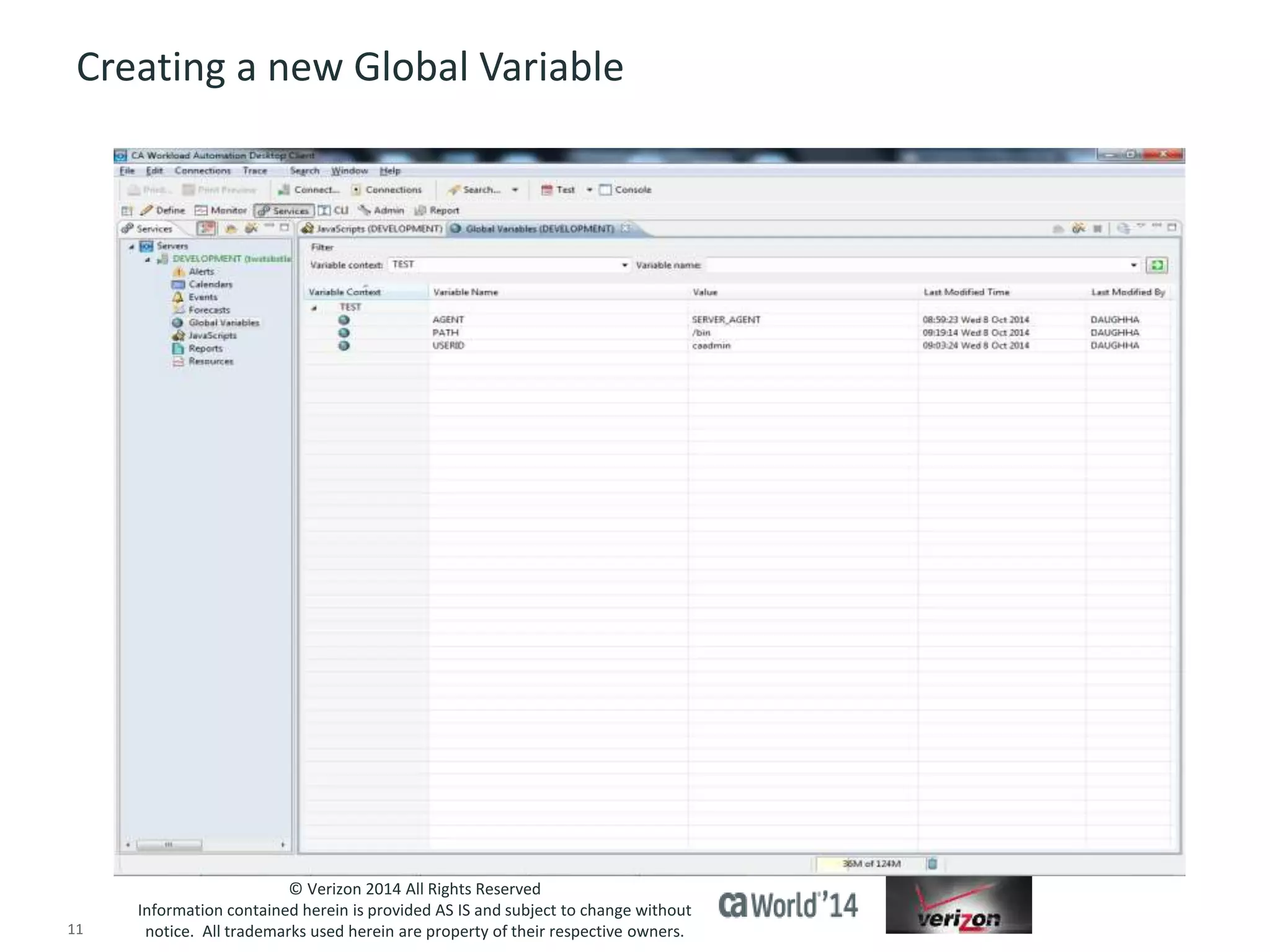This screenshot has width=1270, height=952.
Task: Select the Services panel tab
Action: [x=148, y=229]
